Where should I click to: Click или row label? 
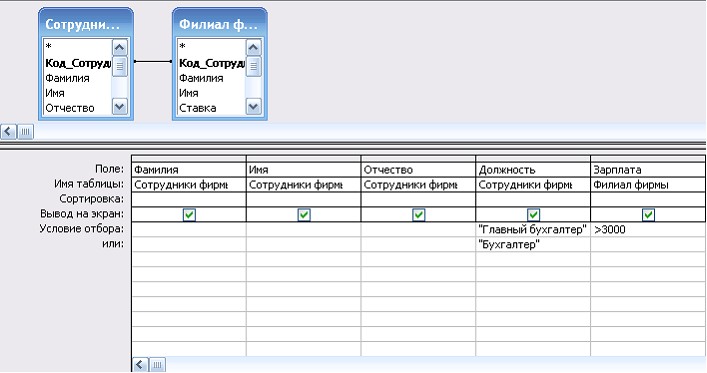tap(113, 244)
